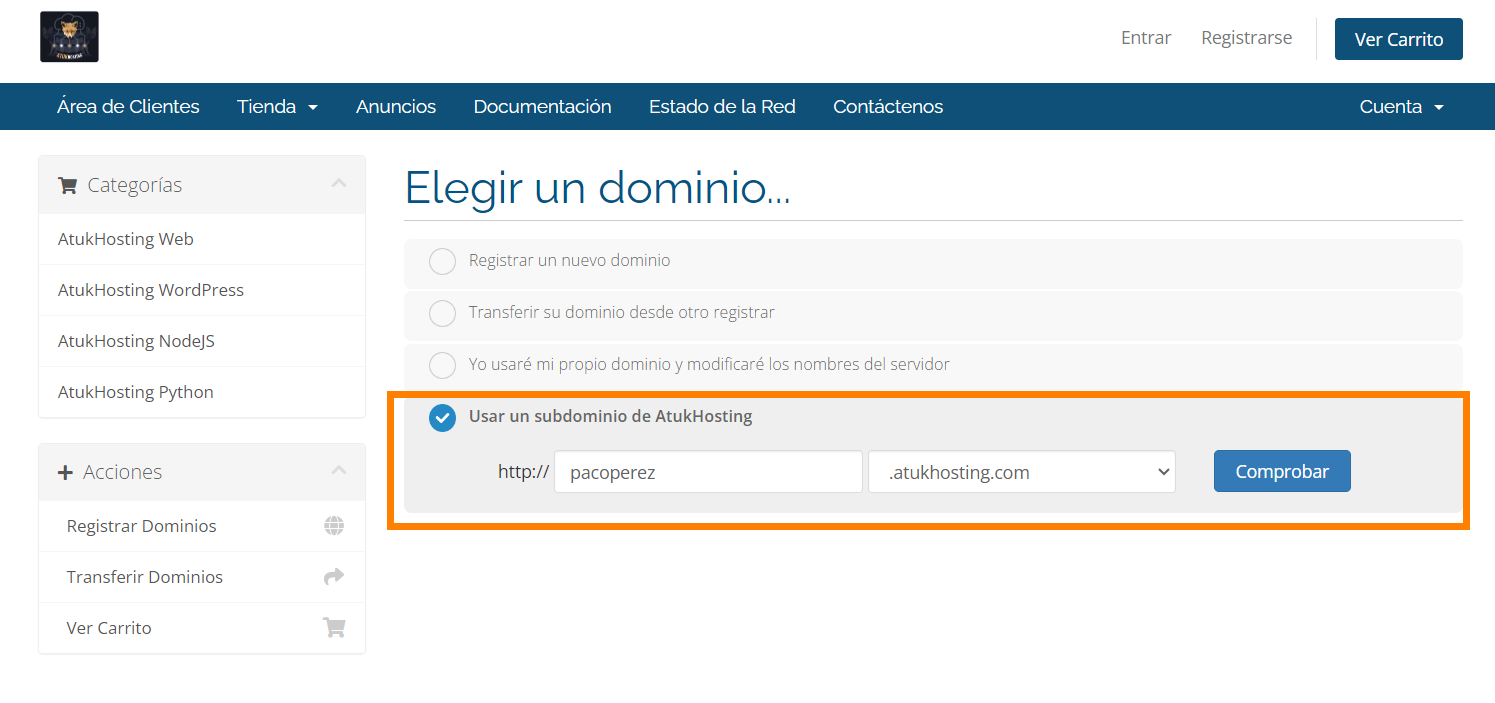Collapse the Acciones panel chevron
Viewport: 1495px width, 703px height.
click(339, 471)
